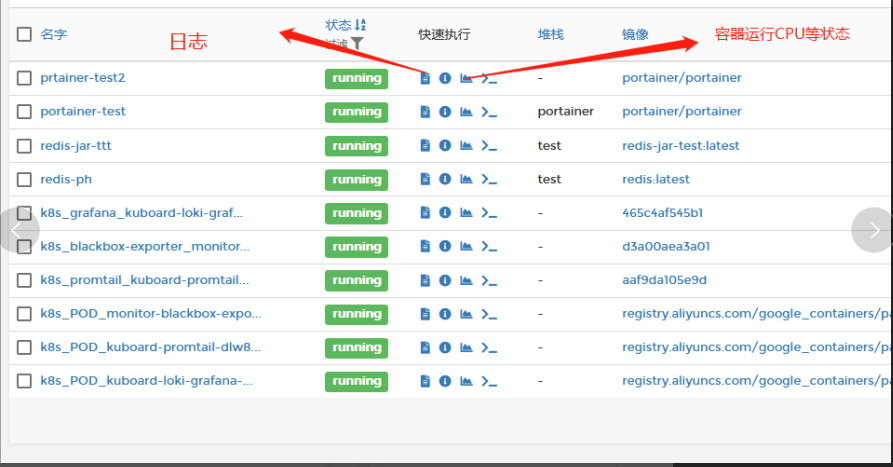
Task: Open inspect icon for redis-ph
Action: pyautogui.click(x=445, y=179)
